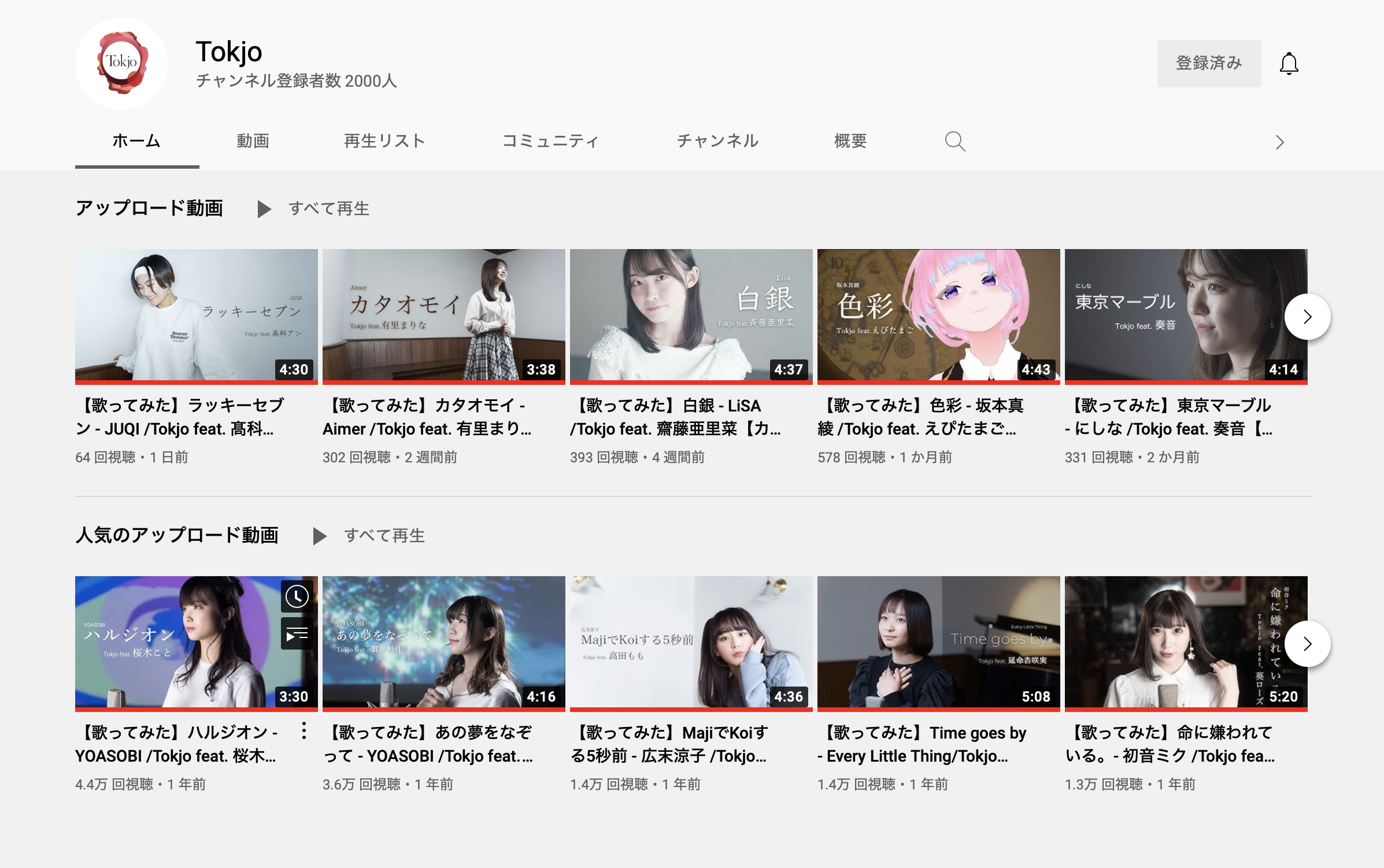
Task: Show next uploaded videos with round arrow
Action: coord(1307,317)
